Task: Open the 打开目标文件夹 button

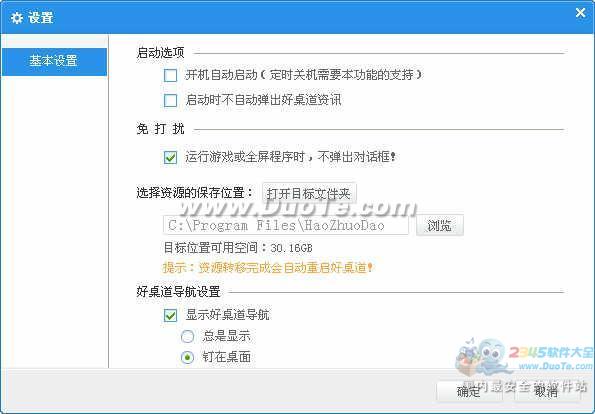Action: 309,194
